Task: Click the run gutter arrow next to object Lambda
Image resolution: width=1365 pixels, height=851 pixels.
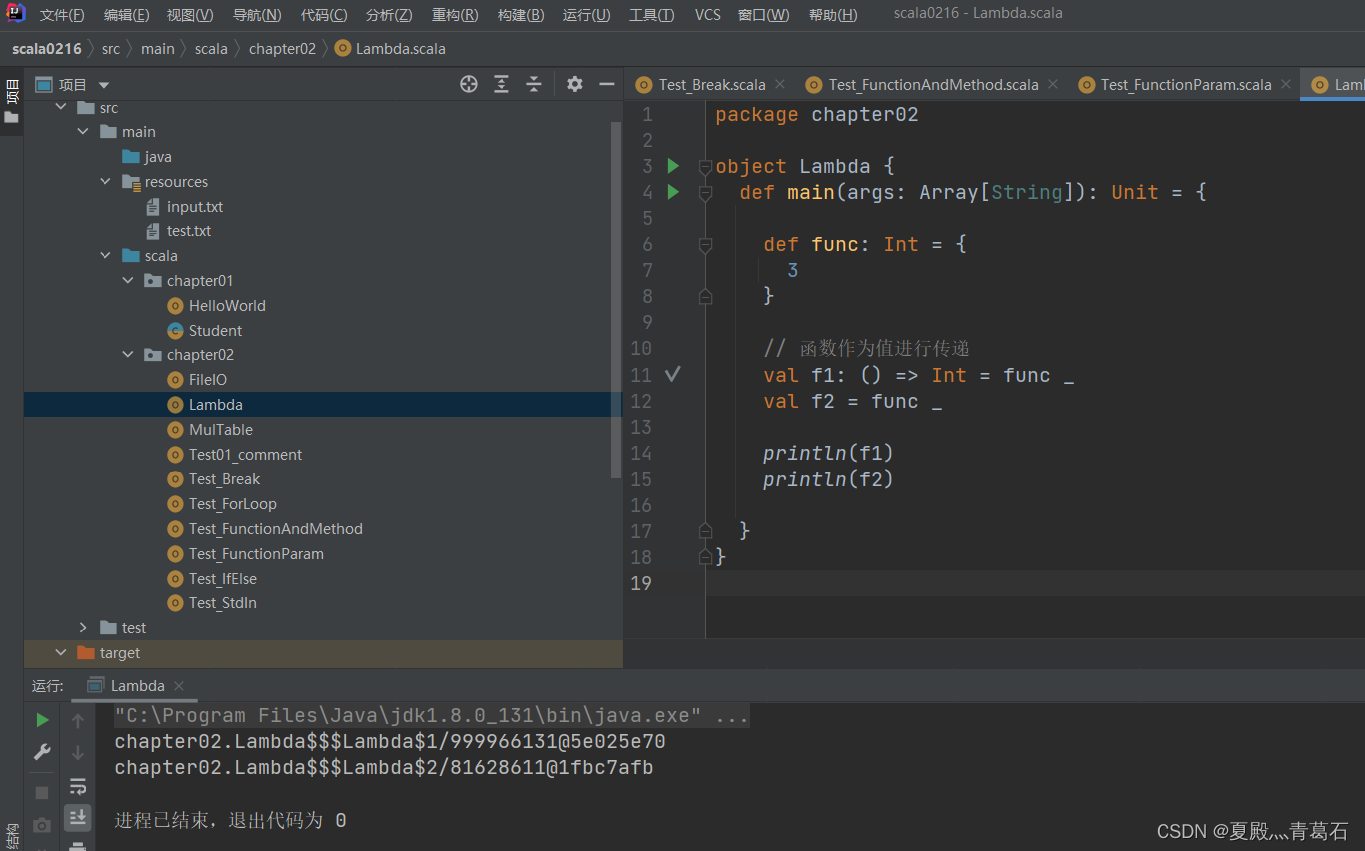Action: pyautogui.click(x=673, y=166)
